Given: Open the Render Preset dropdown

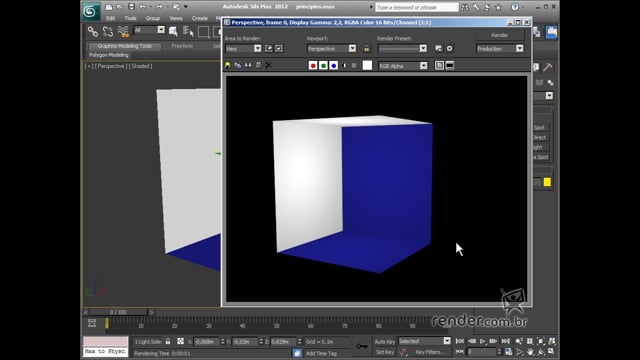Looking at the screenshot, I should 402,49.
